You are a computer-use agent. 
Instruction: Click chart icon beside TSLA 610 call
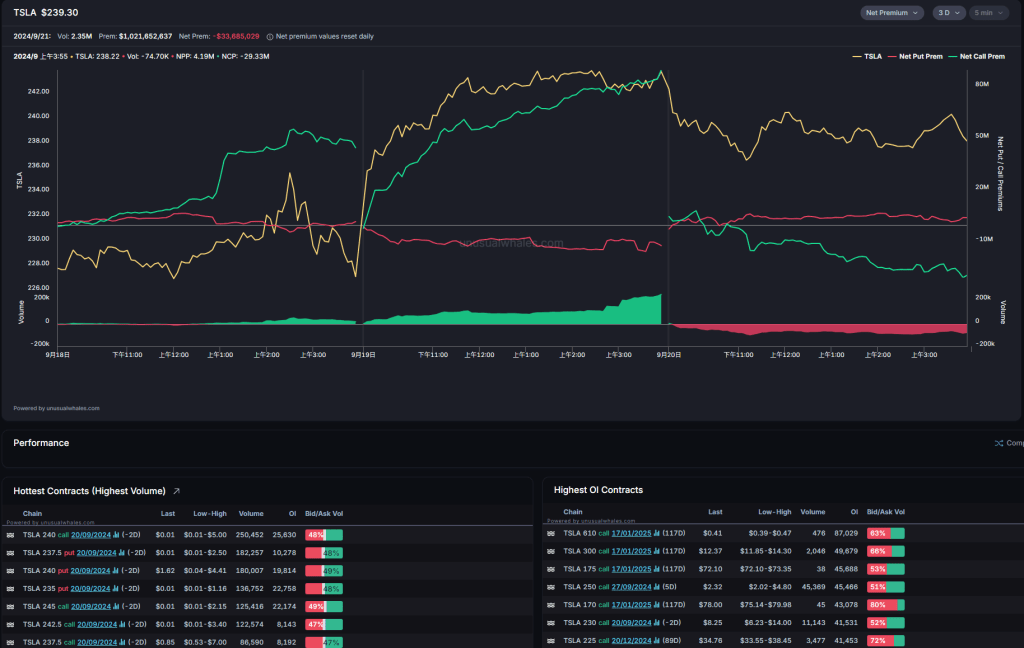click(656, 534)
